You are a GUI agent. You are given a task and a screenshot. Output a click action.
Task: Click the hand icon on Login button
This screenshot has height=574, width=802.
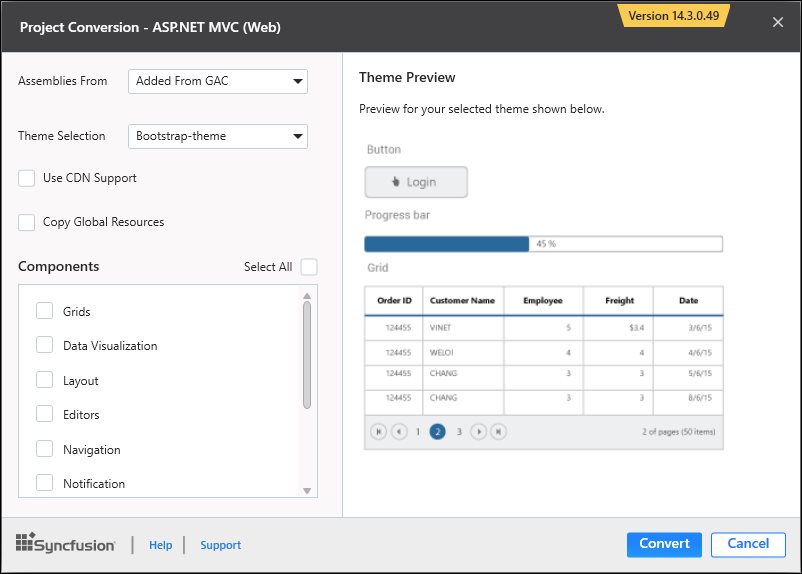[x=395, y=182]
